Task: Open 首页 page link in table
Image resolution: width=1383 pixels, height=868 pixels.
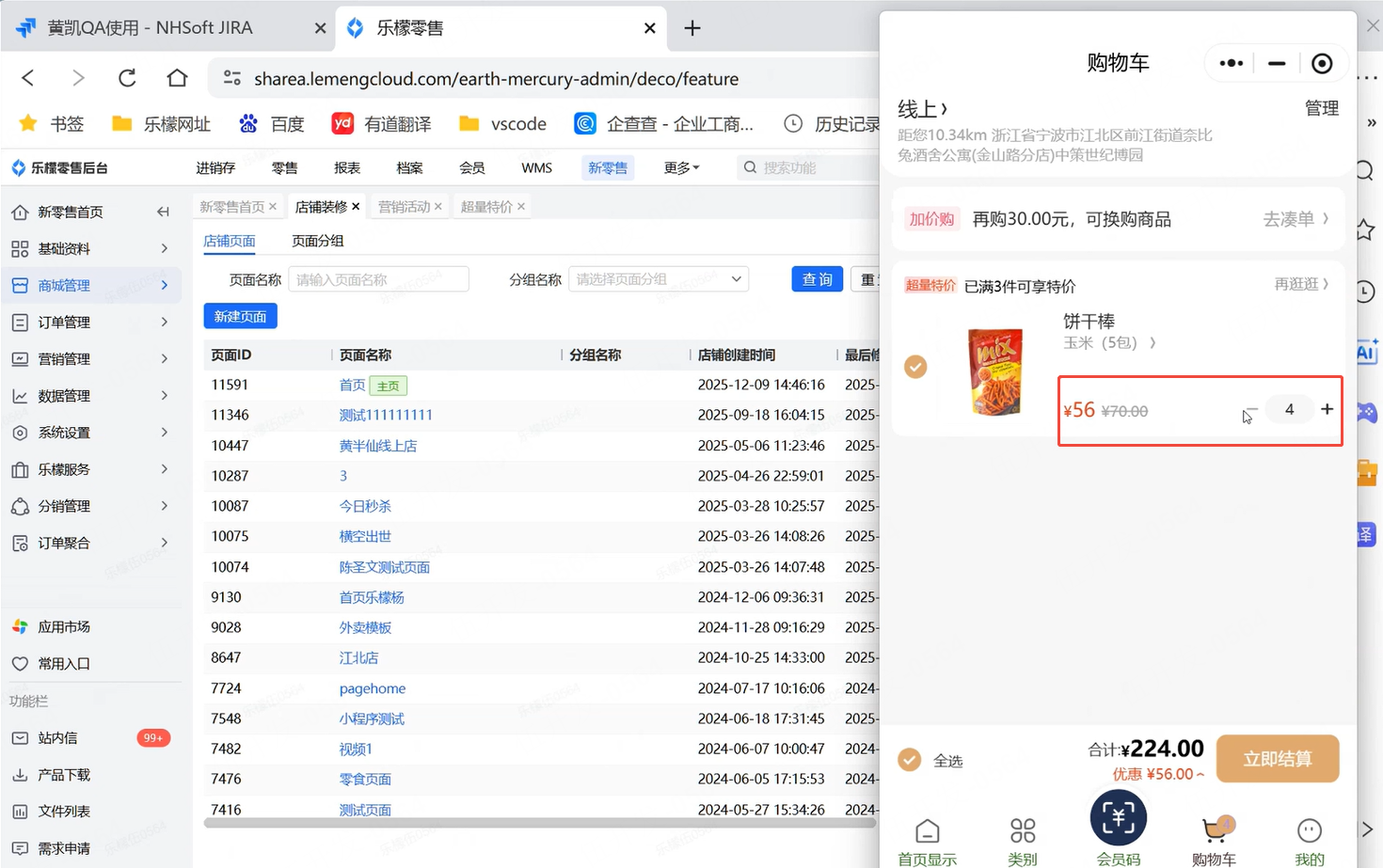Action: coord(352,385)
